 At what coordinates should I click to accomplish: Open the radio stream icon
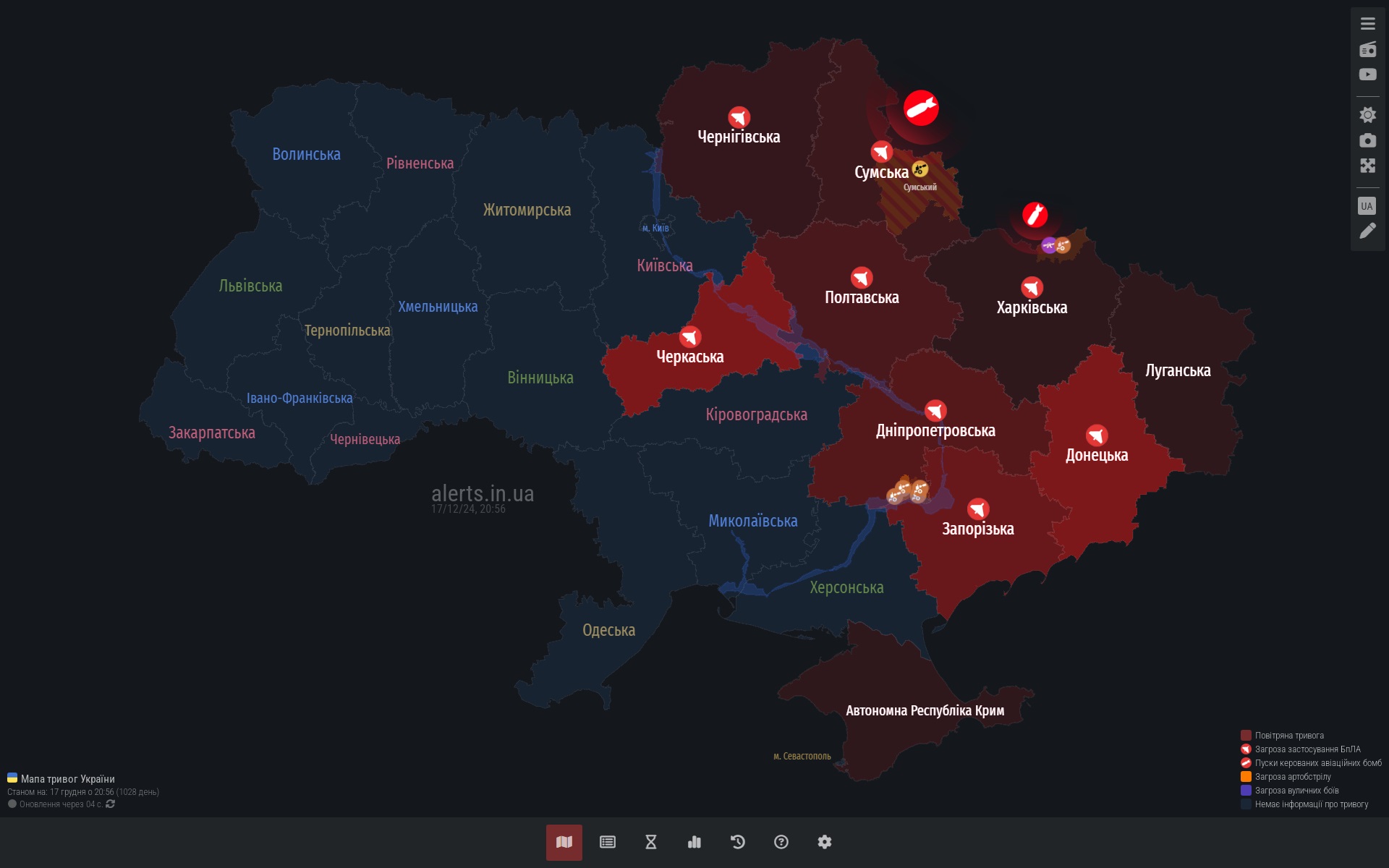point(1367,49)
